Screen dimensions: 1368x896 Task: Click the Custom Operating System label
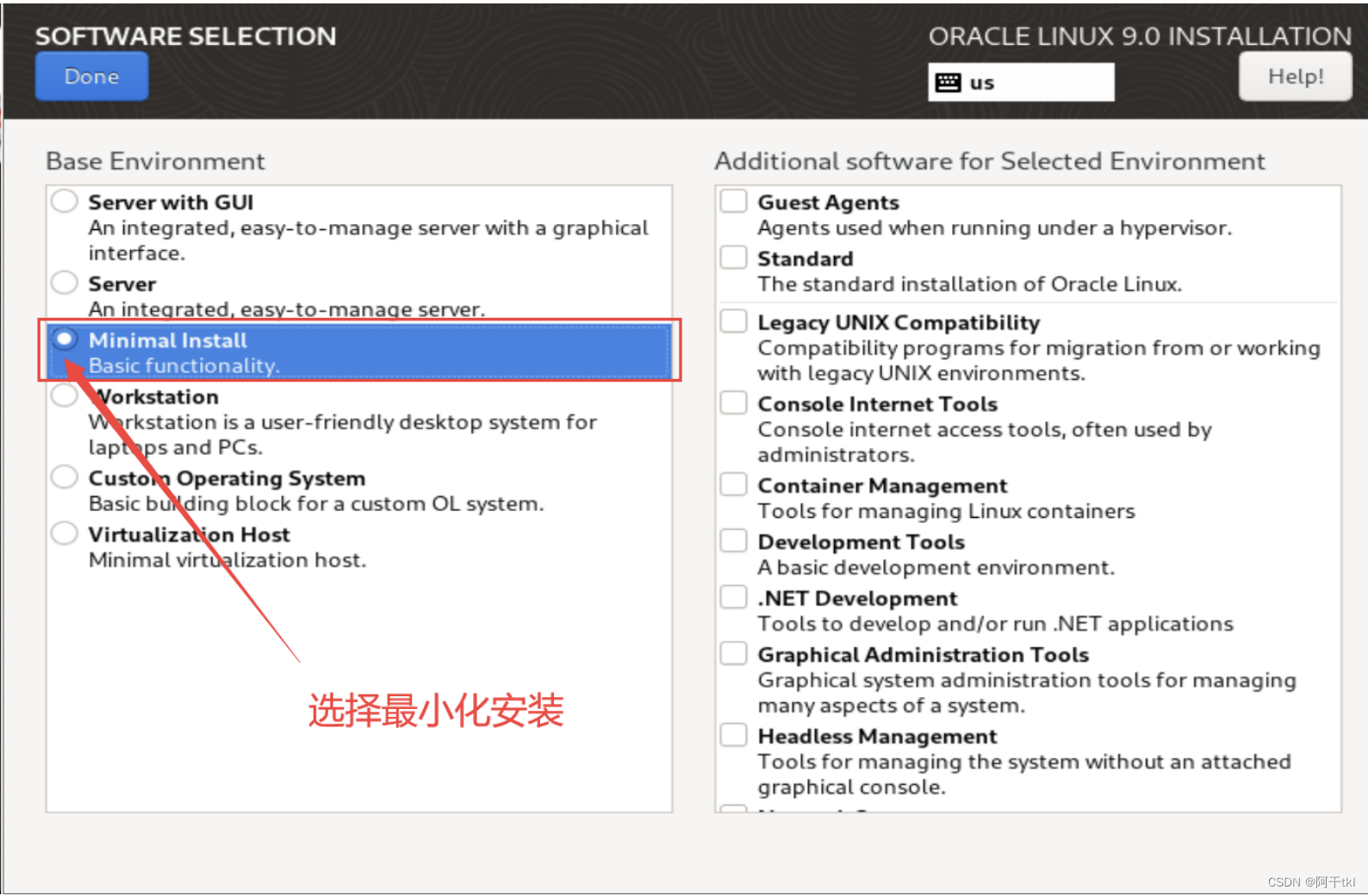227,478
